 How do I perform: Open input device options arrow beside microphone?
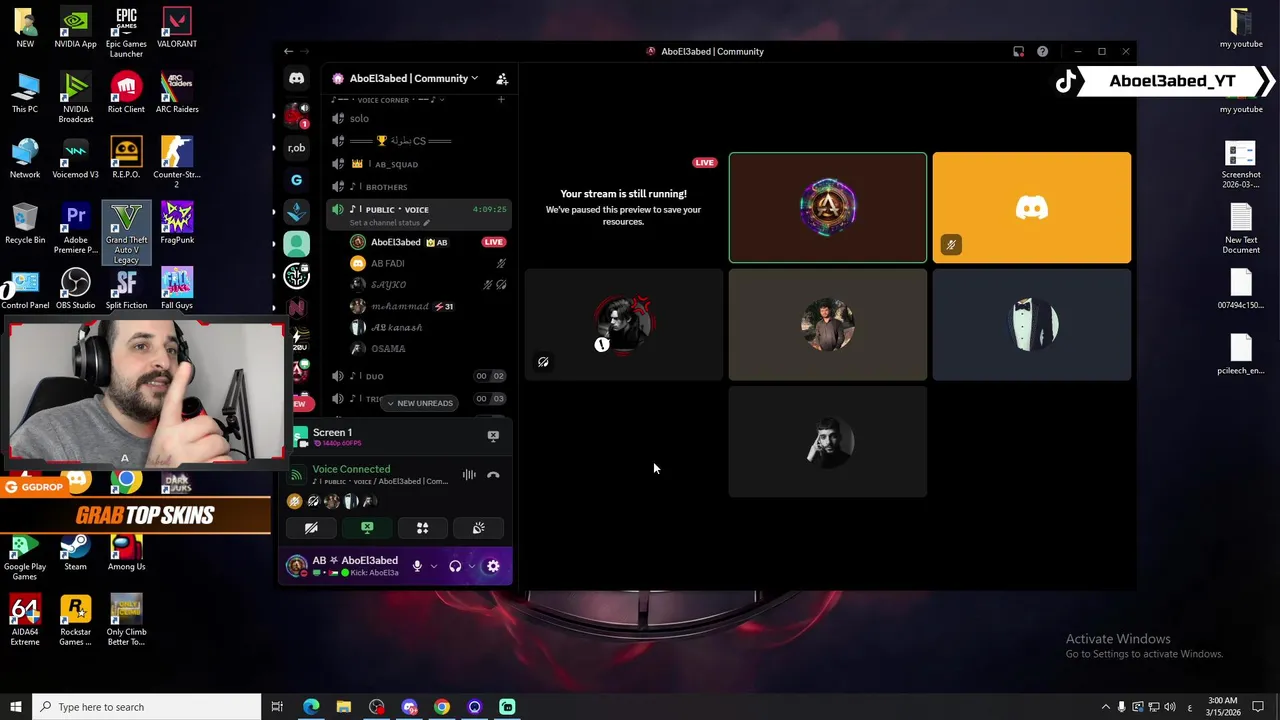point(433,566)
